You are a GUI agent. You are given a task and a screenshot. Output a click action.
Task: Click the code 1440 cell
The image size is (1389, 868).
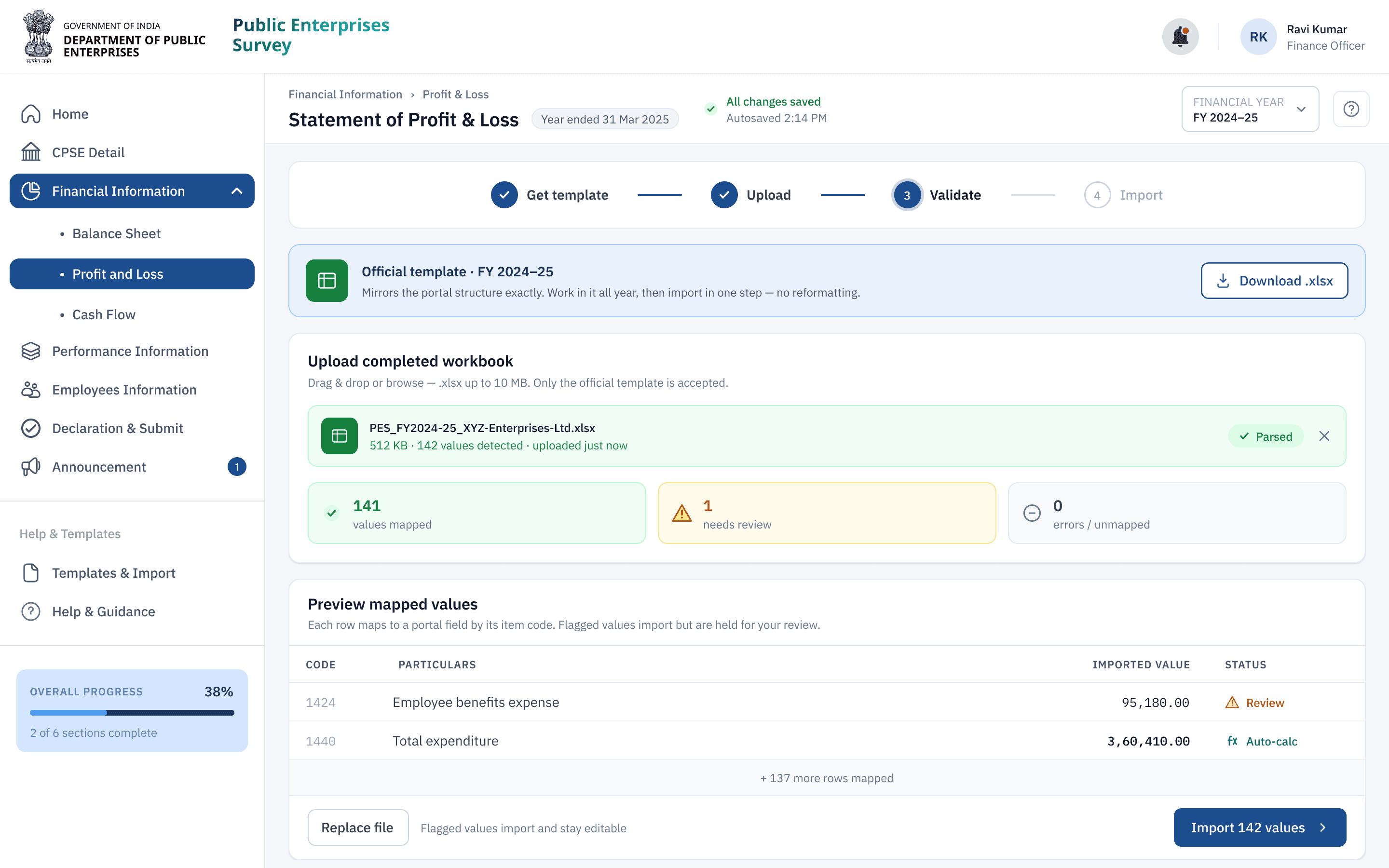coord(321,741)
